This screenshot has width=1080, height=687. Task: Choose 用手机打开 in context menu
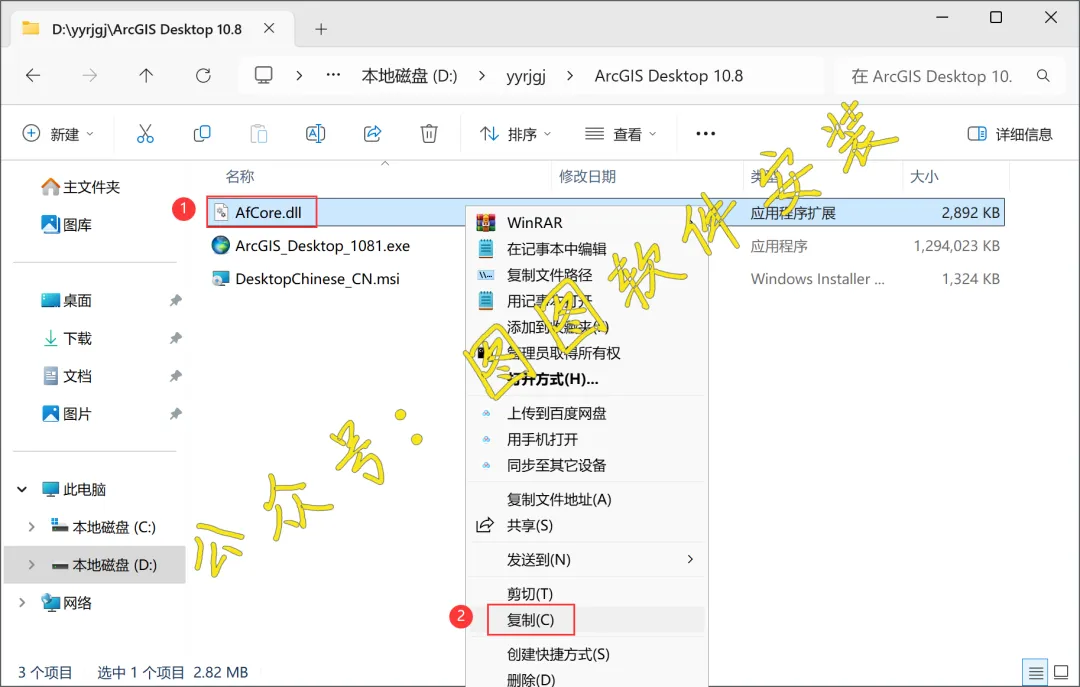pos(542,440)
